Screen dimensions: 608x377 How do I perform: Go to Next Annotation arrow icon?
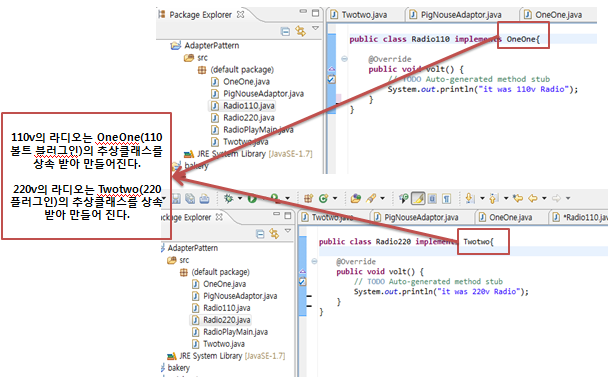pos(470,199)
